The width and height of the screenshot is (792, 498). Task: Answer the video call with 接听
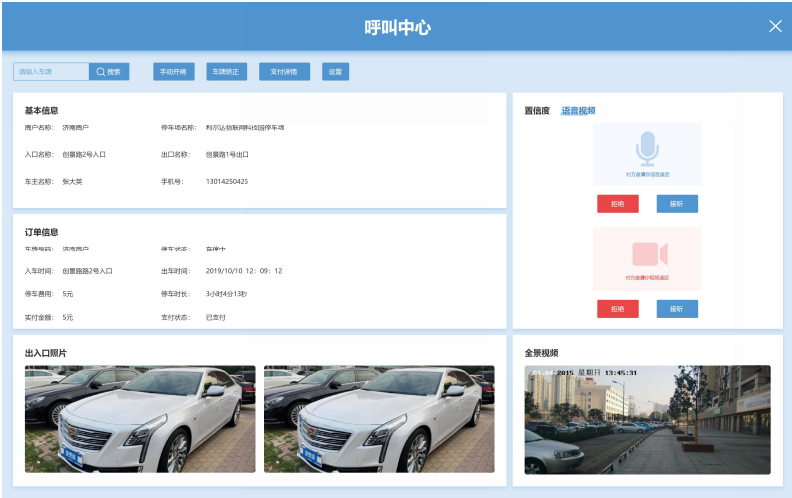point(677,309)
